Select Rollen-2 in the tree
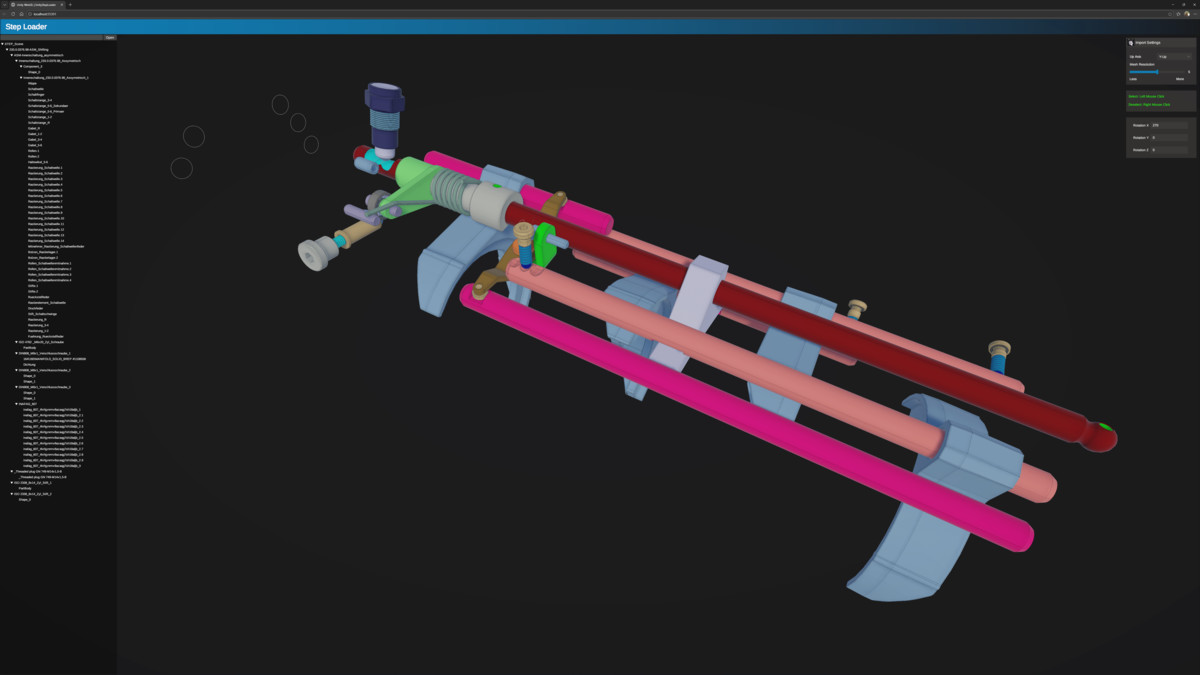1200x675 pixels. [34, 156]
